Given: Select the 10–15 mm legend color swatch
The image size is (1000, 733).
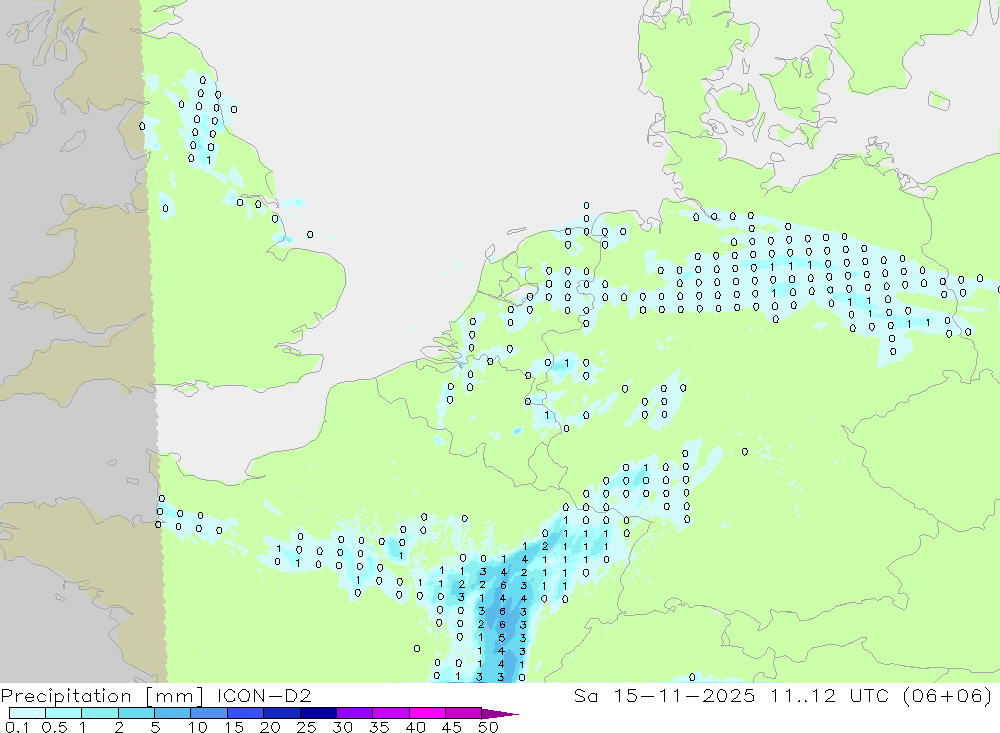Looking at the screenshot, I should (x=209, y=713).
